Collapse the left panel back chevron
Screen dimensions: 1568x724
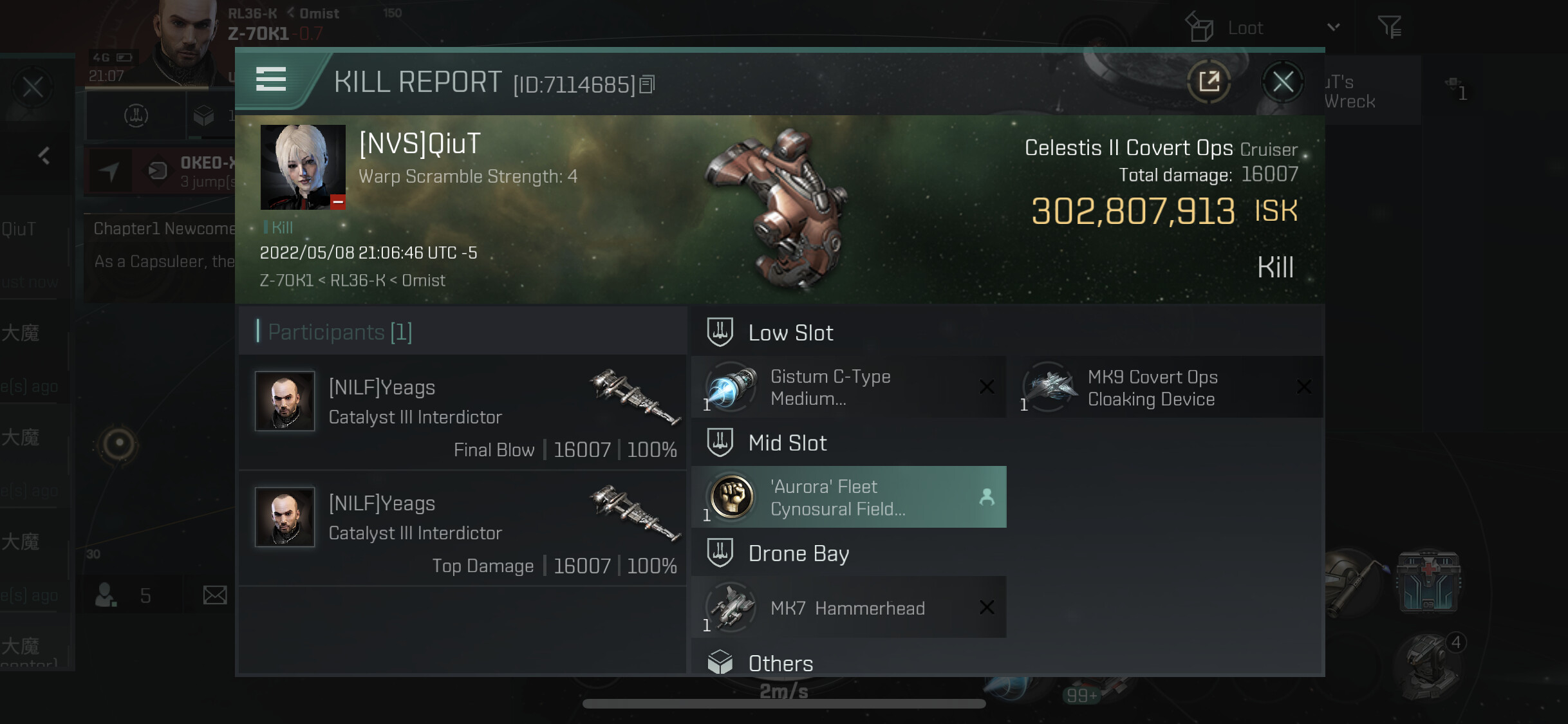(44, 155)
